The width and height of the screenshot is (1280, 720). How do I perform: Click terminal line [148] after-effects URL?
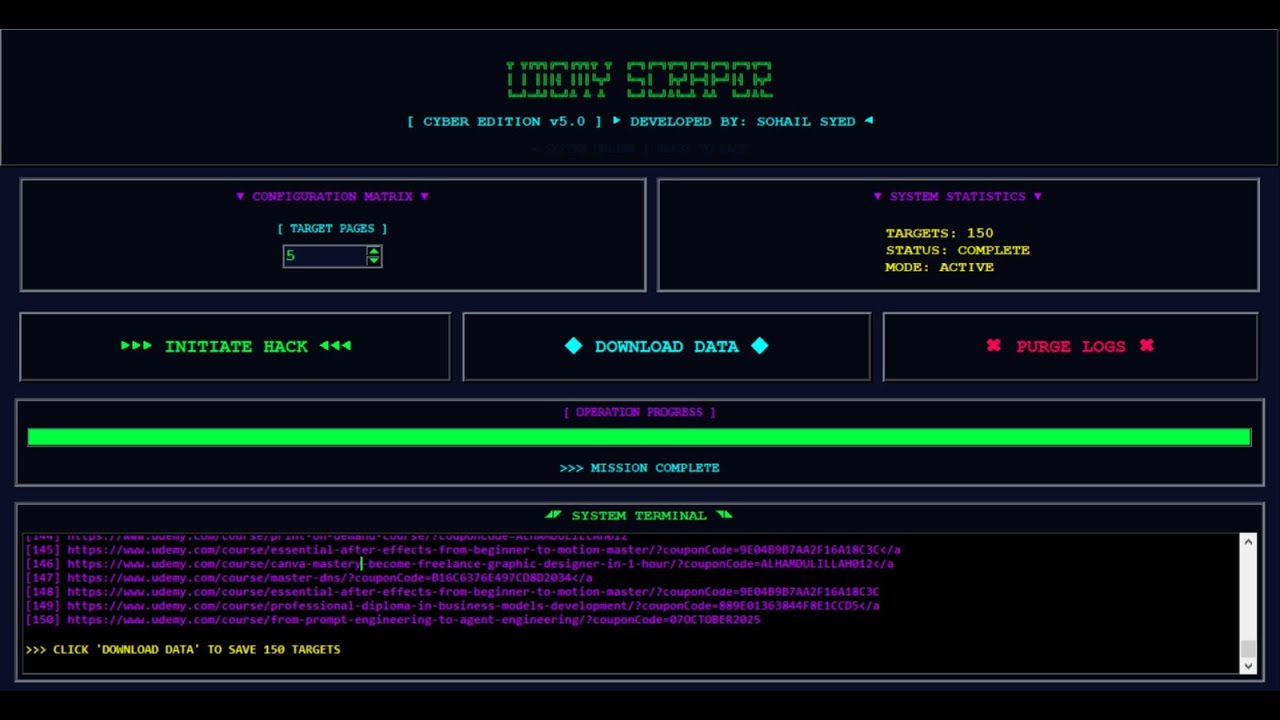[x=453, y=591]
